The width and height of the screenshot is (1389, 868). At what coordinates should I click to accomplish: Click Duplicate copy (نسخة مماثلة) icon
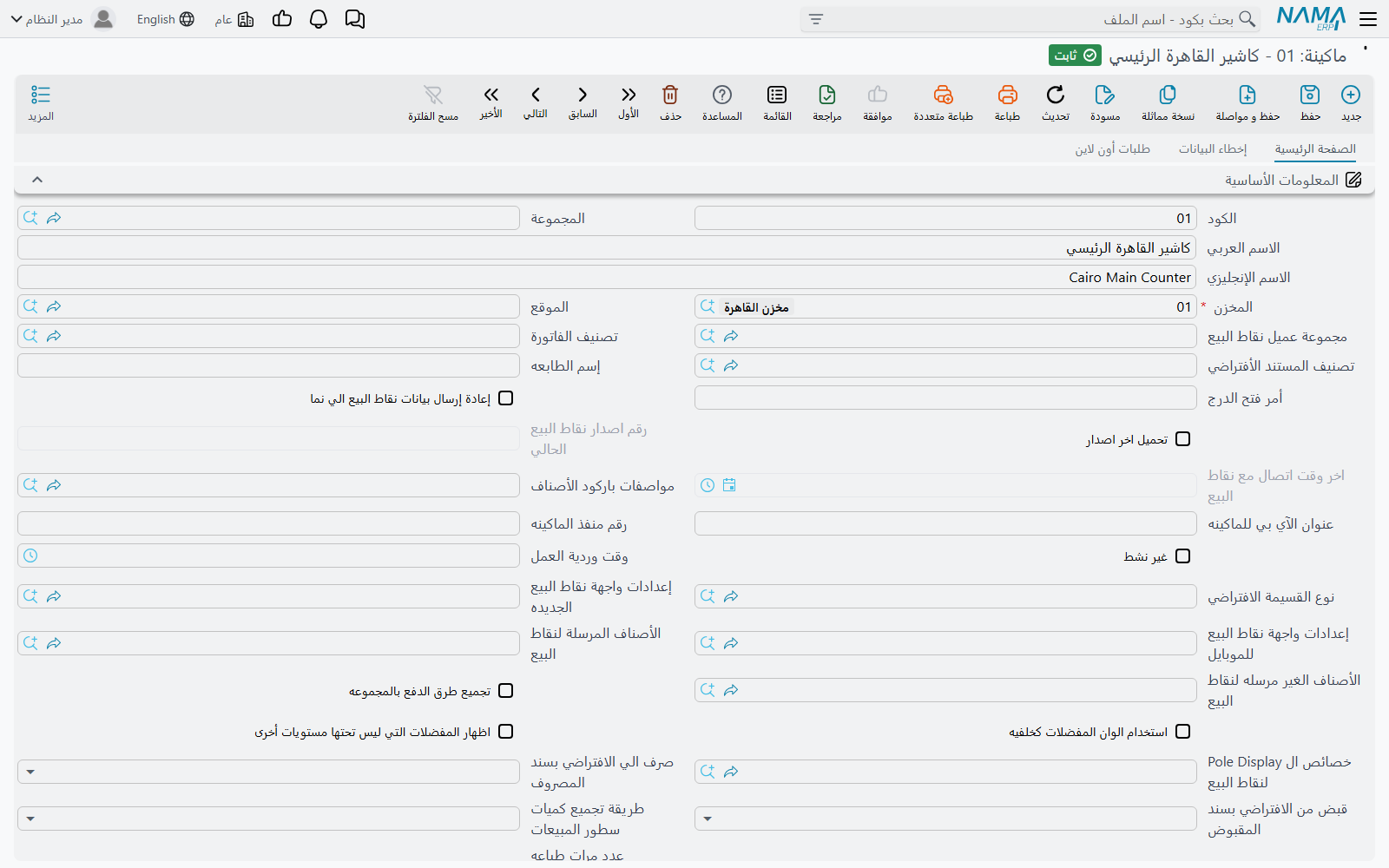coord(1168,95)
